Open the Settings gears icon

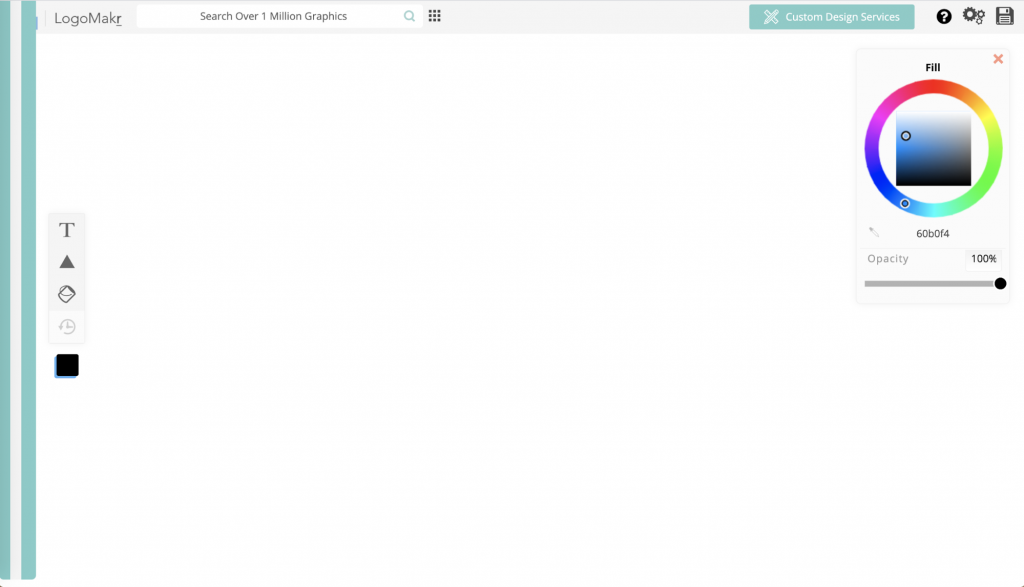(974, 16)
